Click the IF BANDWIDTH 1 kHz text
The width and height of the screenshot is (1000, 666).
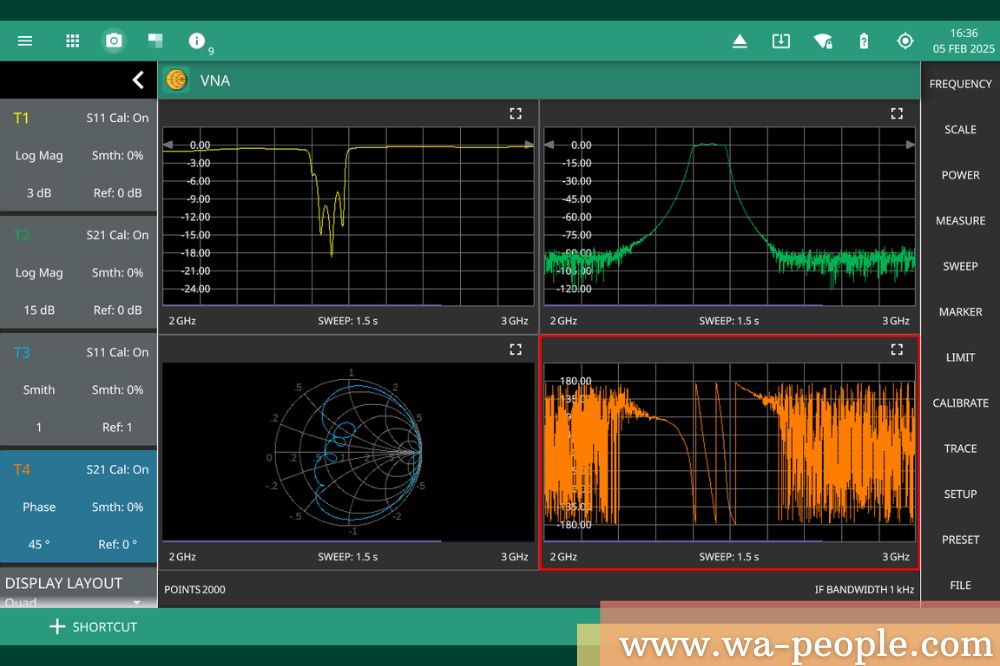coord(864,589)
